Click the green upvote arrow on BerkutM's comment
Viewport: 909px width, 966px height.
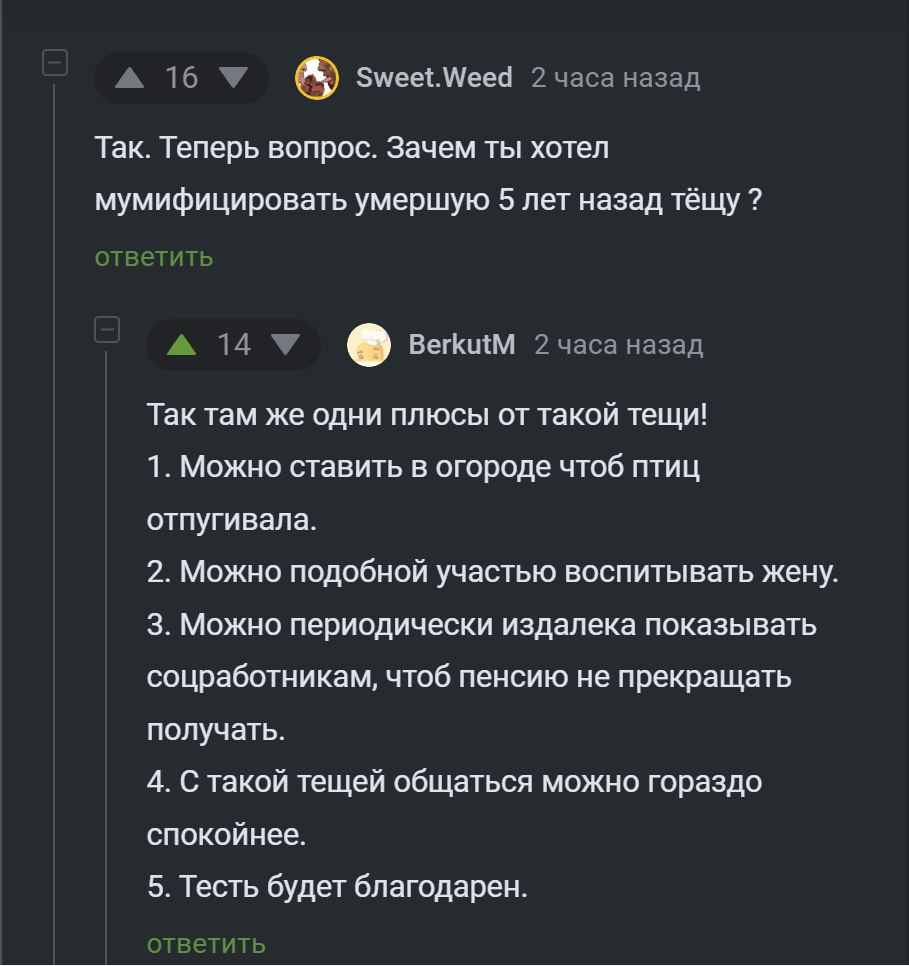pos(182,345)
